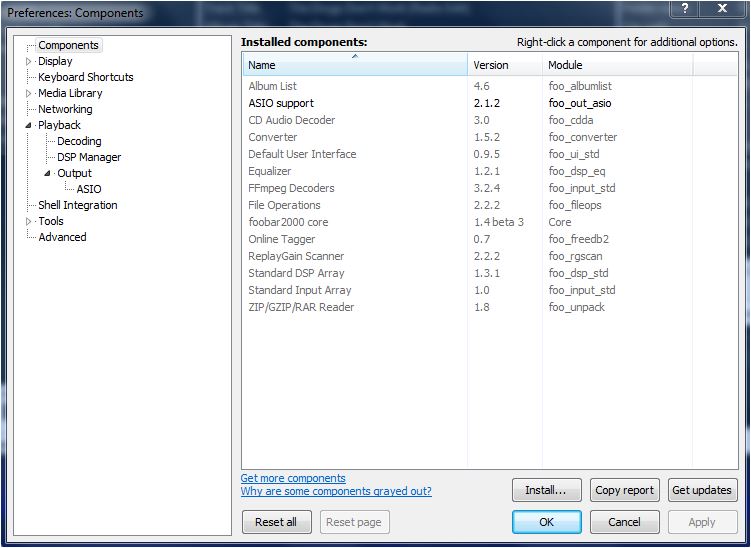The width and height of the screenshot is (751, 548).
Task: Collapse the Output tree node arrow
Action: tap(47, 173)
